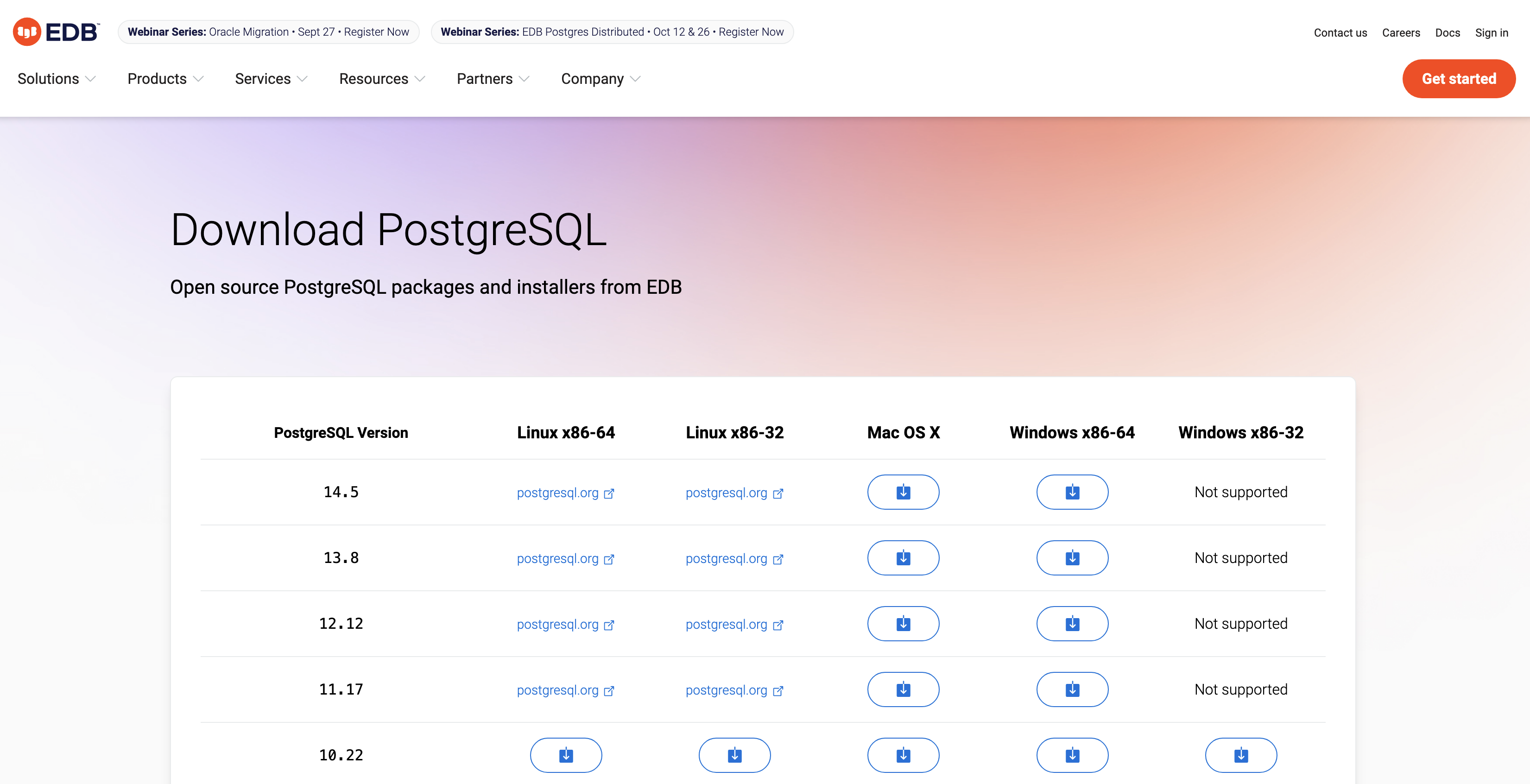Download PostgreSQL 12.12 for Mac OS X
1530x784 pixels.
click(903, 624)
